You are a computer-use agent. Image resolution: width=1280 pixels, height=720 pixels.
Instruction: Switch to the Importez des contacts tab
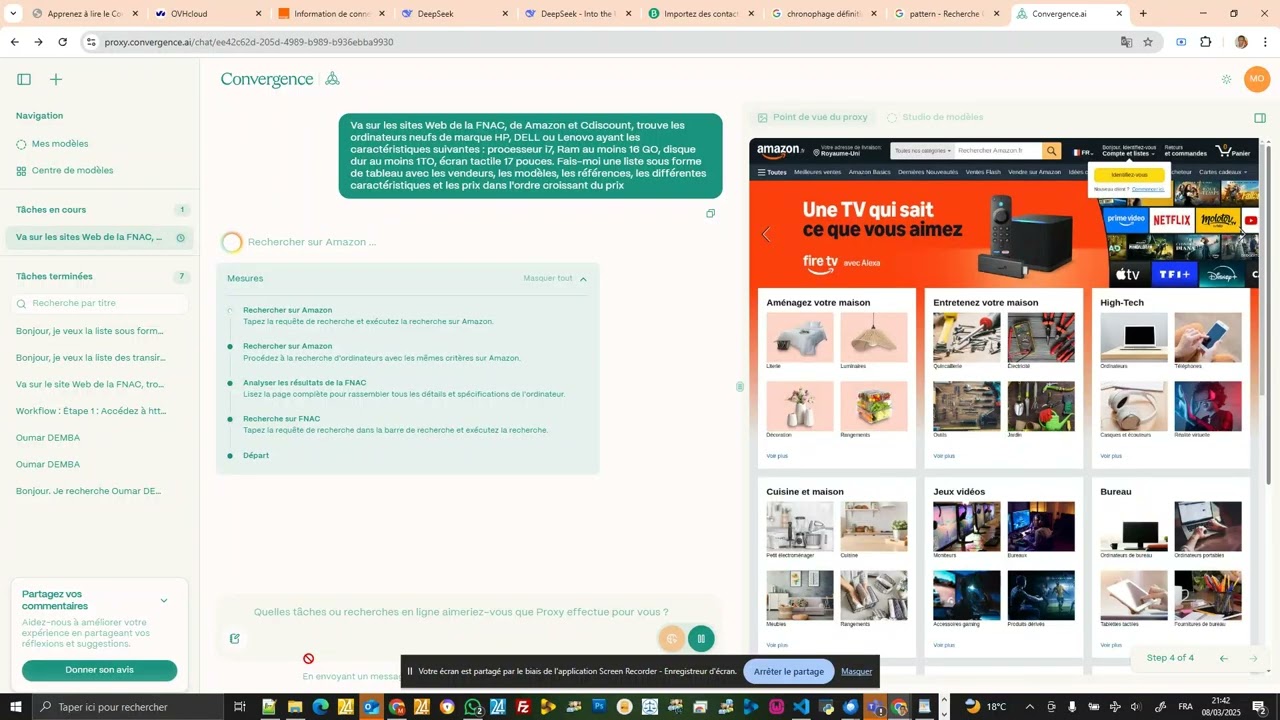(700, 14)
